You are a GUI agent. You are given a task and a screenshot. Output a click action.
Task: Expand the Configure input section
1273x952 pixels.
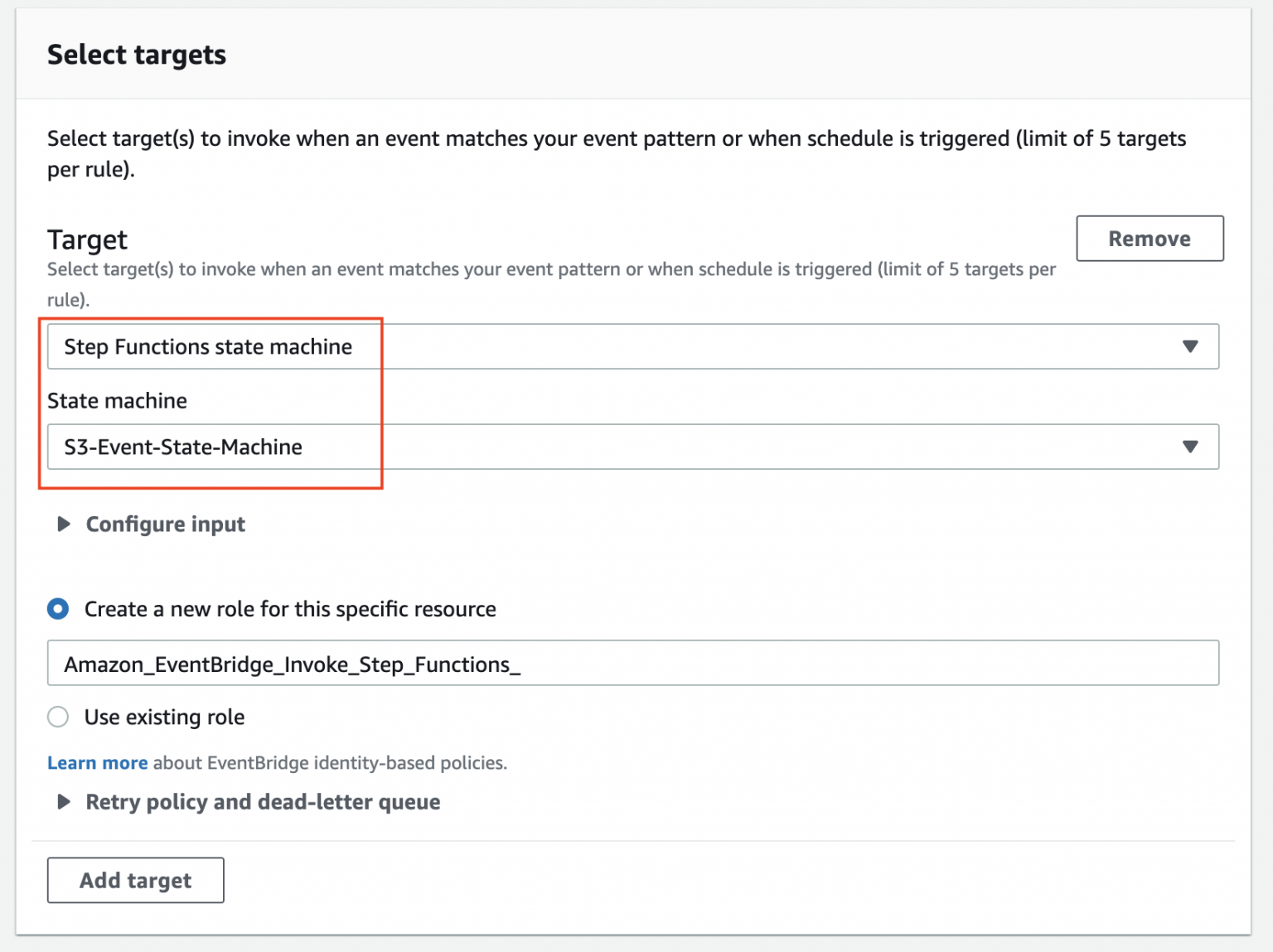click(x=164, y=524)
